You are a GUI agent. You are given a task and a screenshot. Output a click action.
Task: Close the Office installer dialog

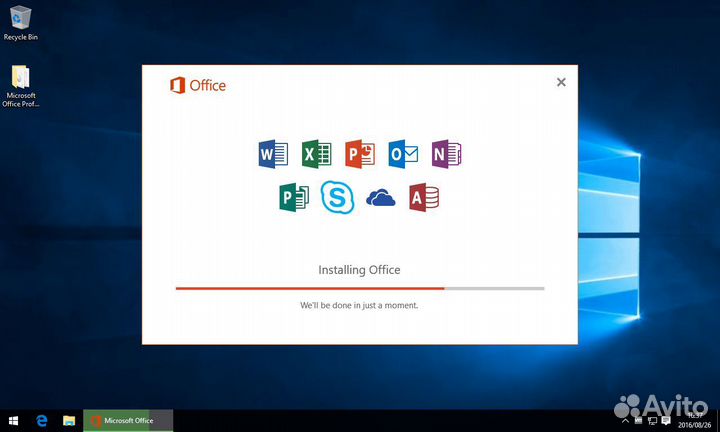[x=561, y=82]
